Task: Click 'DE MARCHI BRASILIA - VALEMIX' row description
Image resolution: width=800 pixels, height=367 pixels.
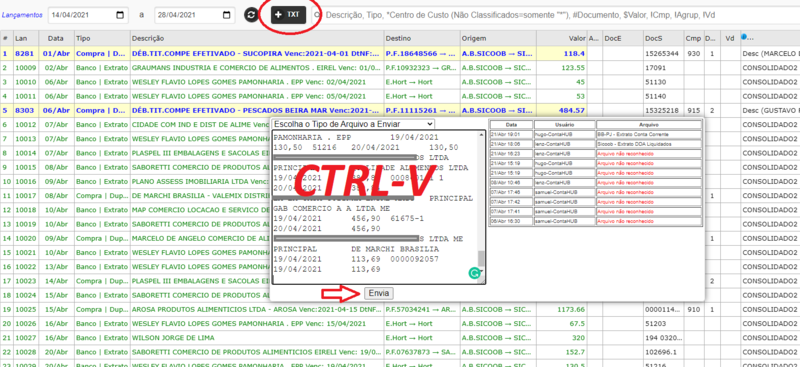Action: point(200,195)
